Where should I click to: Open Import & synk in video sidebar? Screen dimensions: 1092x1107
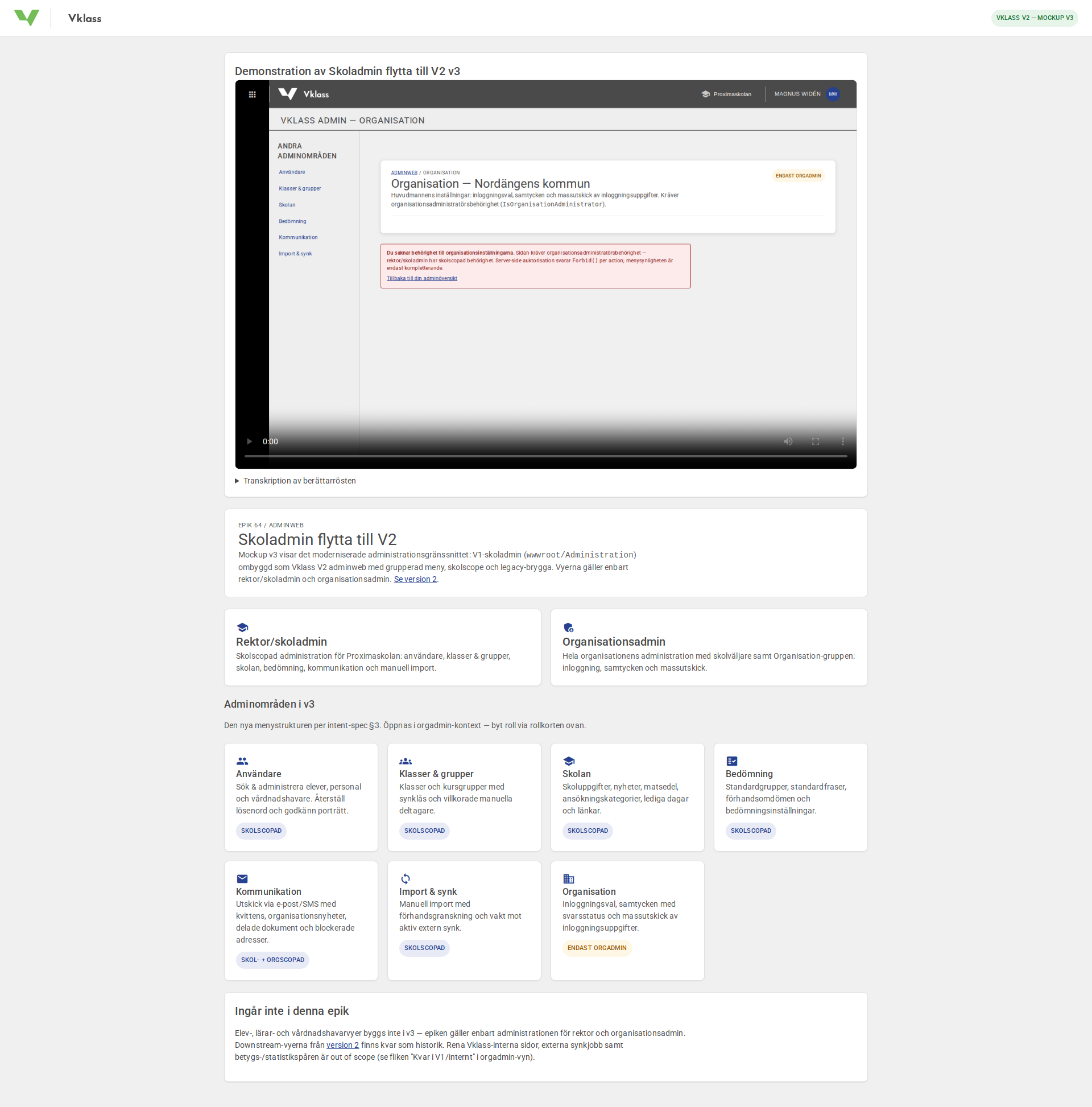pos(295,253)
